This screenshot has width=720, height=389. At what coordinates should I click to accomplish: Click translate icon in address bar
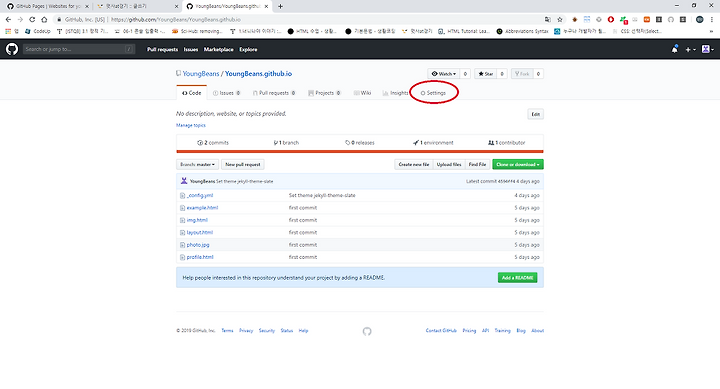[548, 19]
